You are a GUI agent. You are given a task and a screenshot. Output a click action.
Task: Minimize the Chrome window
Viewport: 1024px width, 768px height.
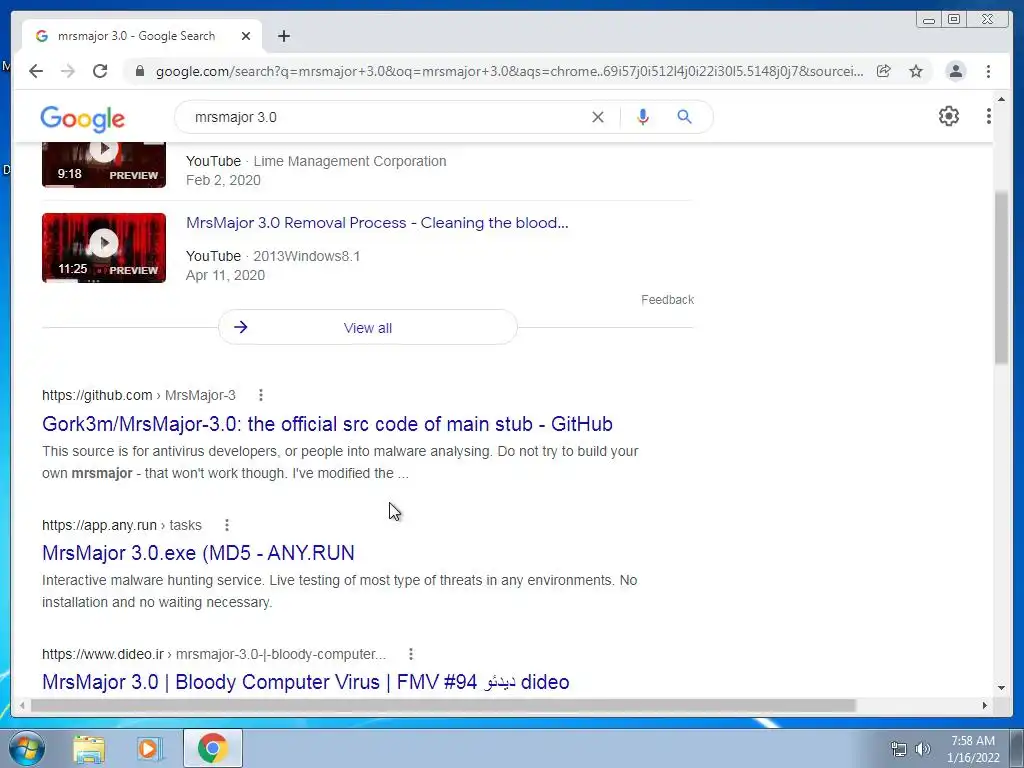929,20
